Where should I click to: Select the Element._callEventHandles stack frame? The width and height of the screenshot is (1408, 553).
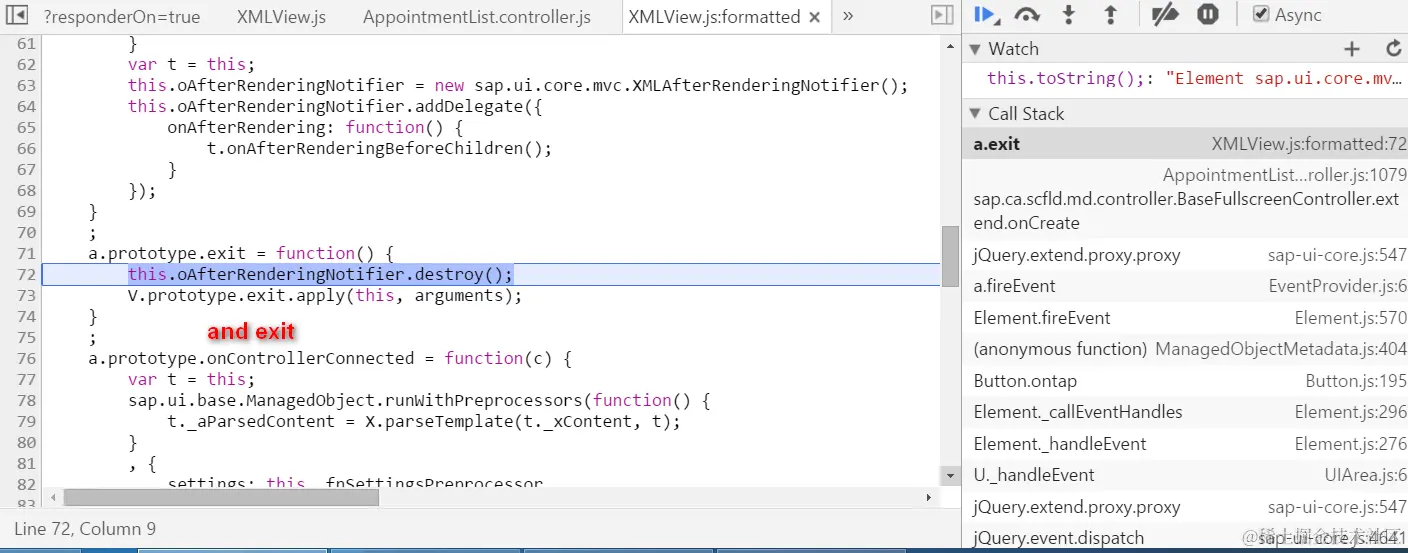pos(1185,412)
